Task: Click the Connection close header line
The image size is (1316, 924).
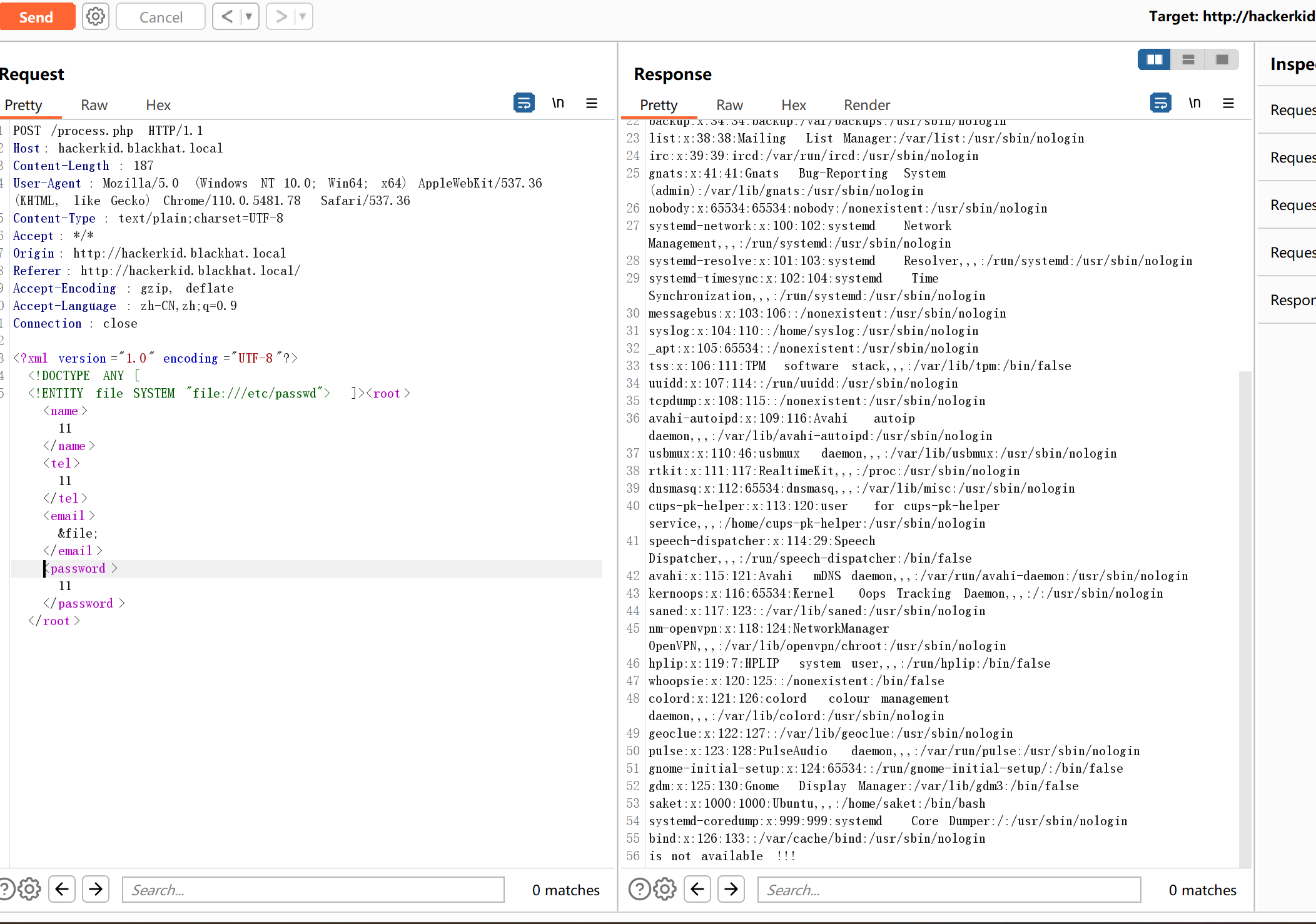Action: coord(75,323)
